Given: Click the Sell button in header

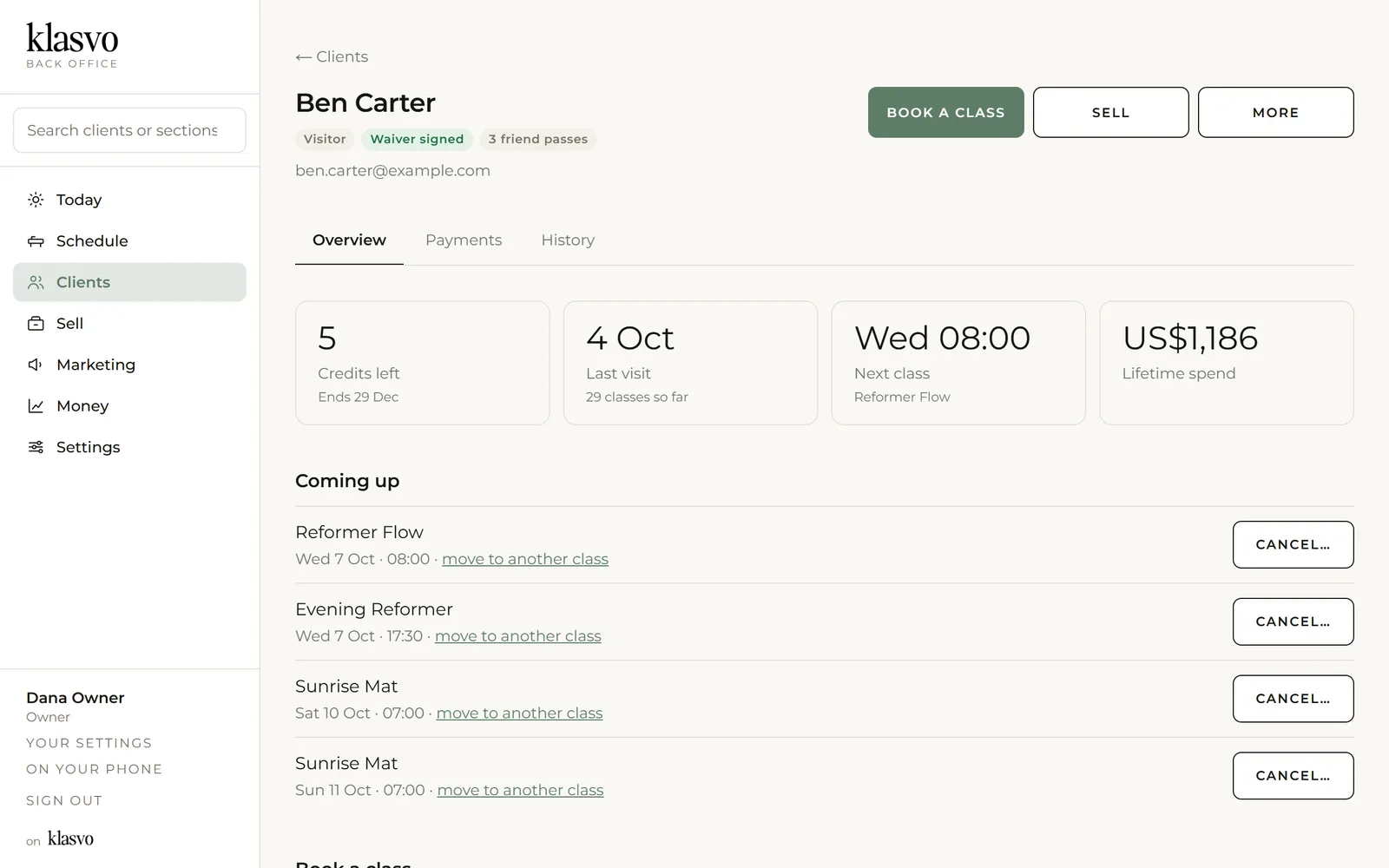Looking at the screenshot, I should pyautogui.click(x=1111, y=112).
